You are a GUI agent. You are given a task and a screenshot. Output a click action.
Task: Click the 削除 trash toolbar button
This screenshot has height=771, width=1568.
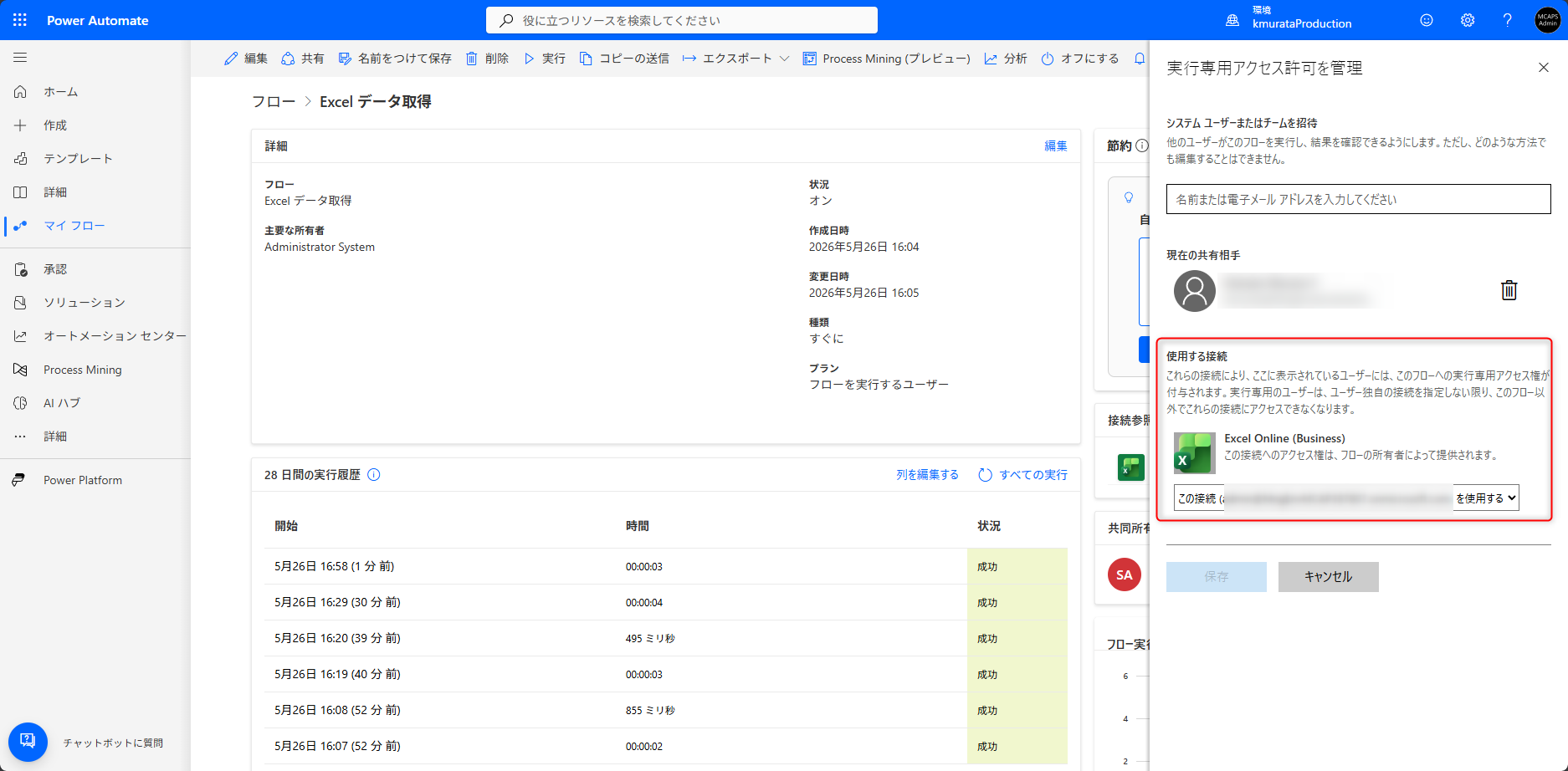point(487,59)
